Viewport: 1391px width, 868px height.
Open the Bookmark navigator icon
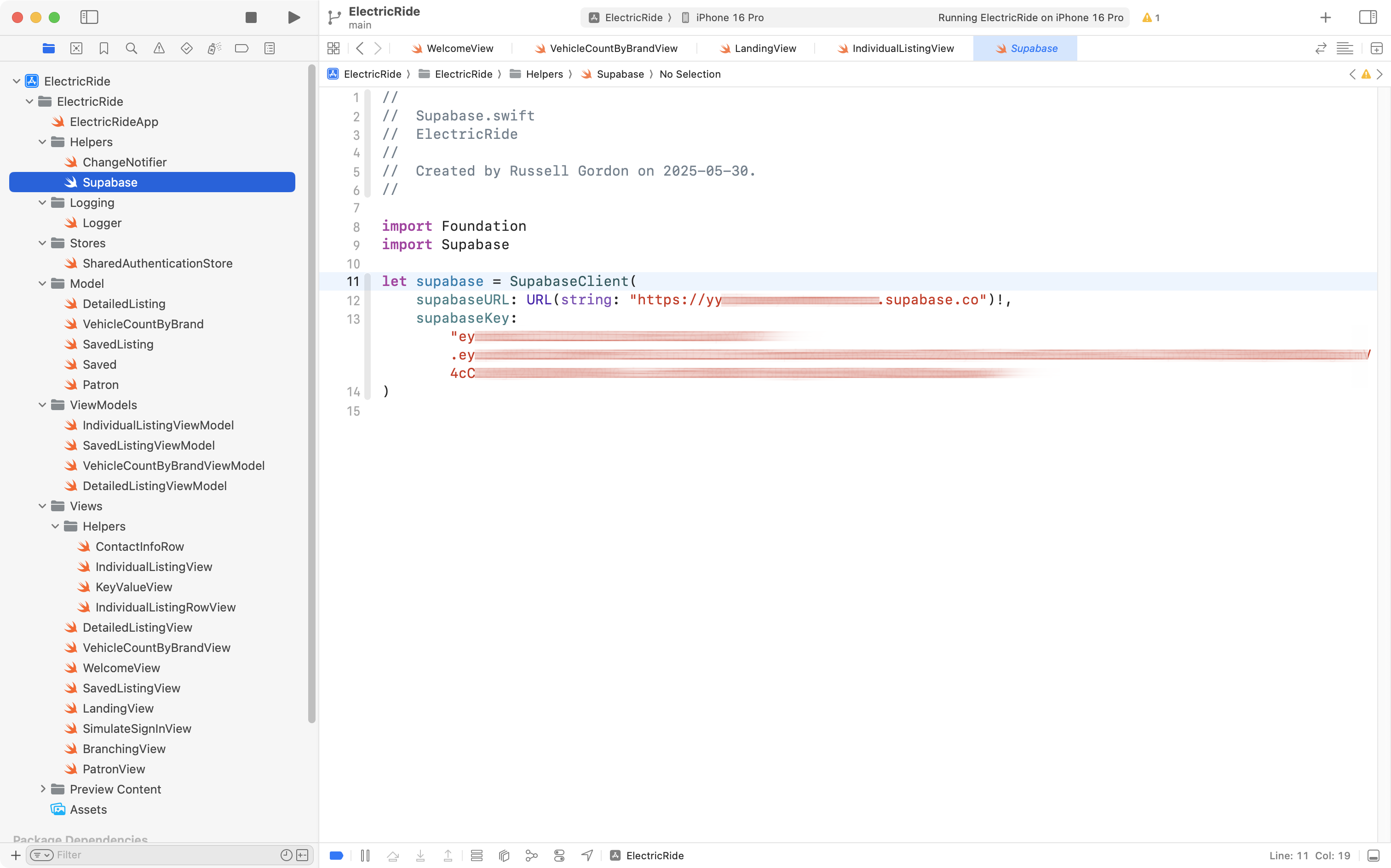point(104,49)
